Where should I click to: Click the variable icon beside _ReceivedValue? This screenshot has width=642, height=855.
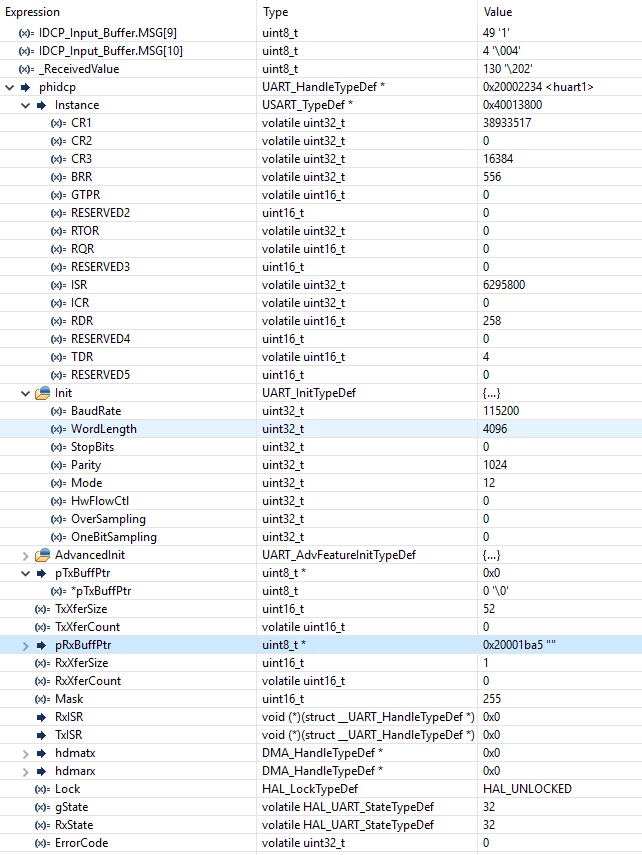(x=26, y=69)
